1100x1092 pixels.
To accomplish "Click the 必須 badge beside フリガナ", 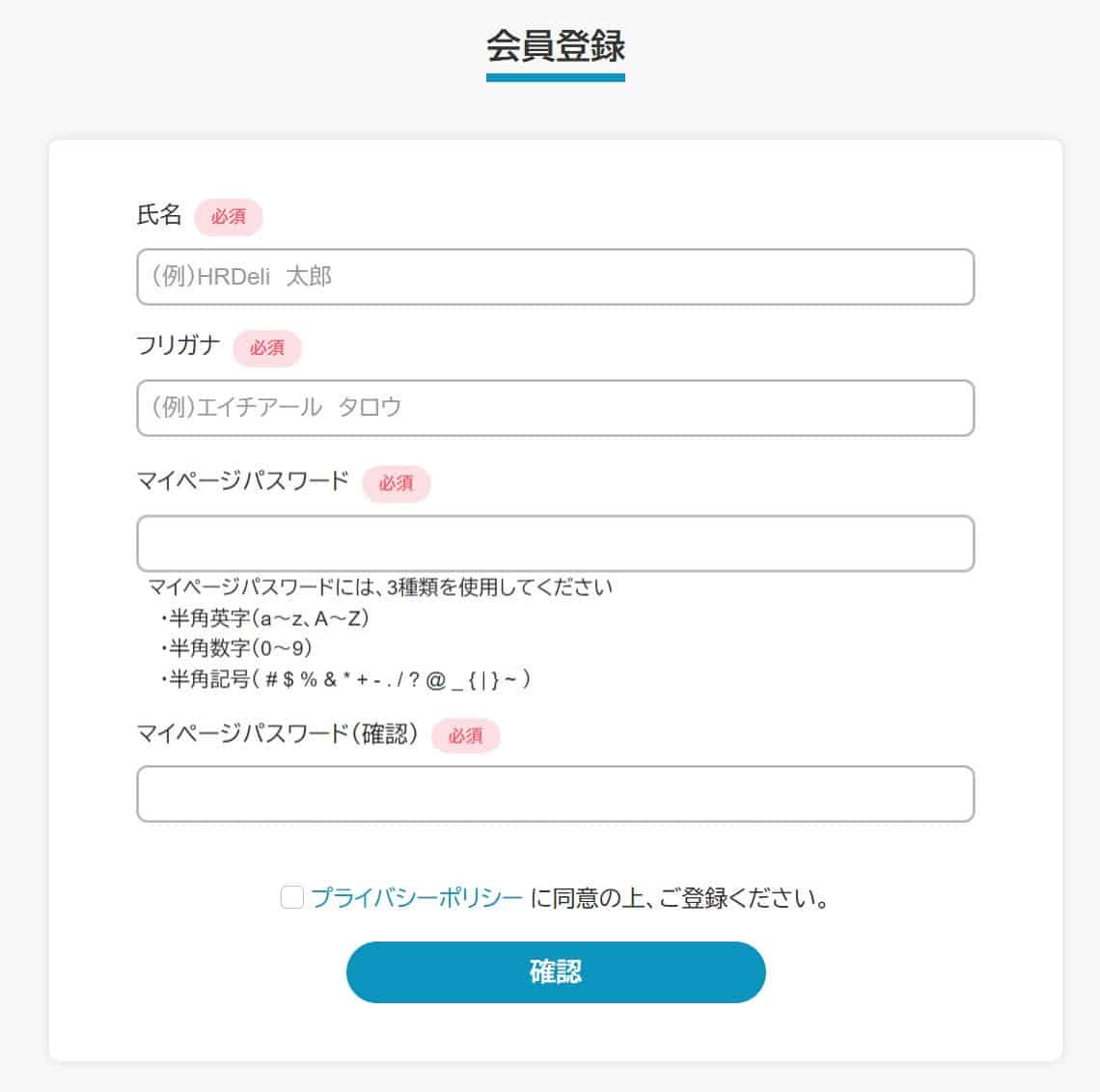I will [x=267, y=348].
